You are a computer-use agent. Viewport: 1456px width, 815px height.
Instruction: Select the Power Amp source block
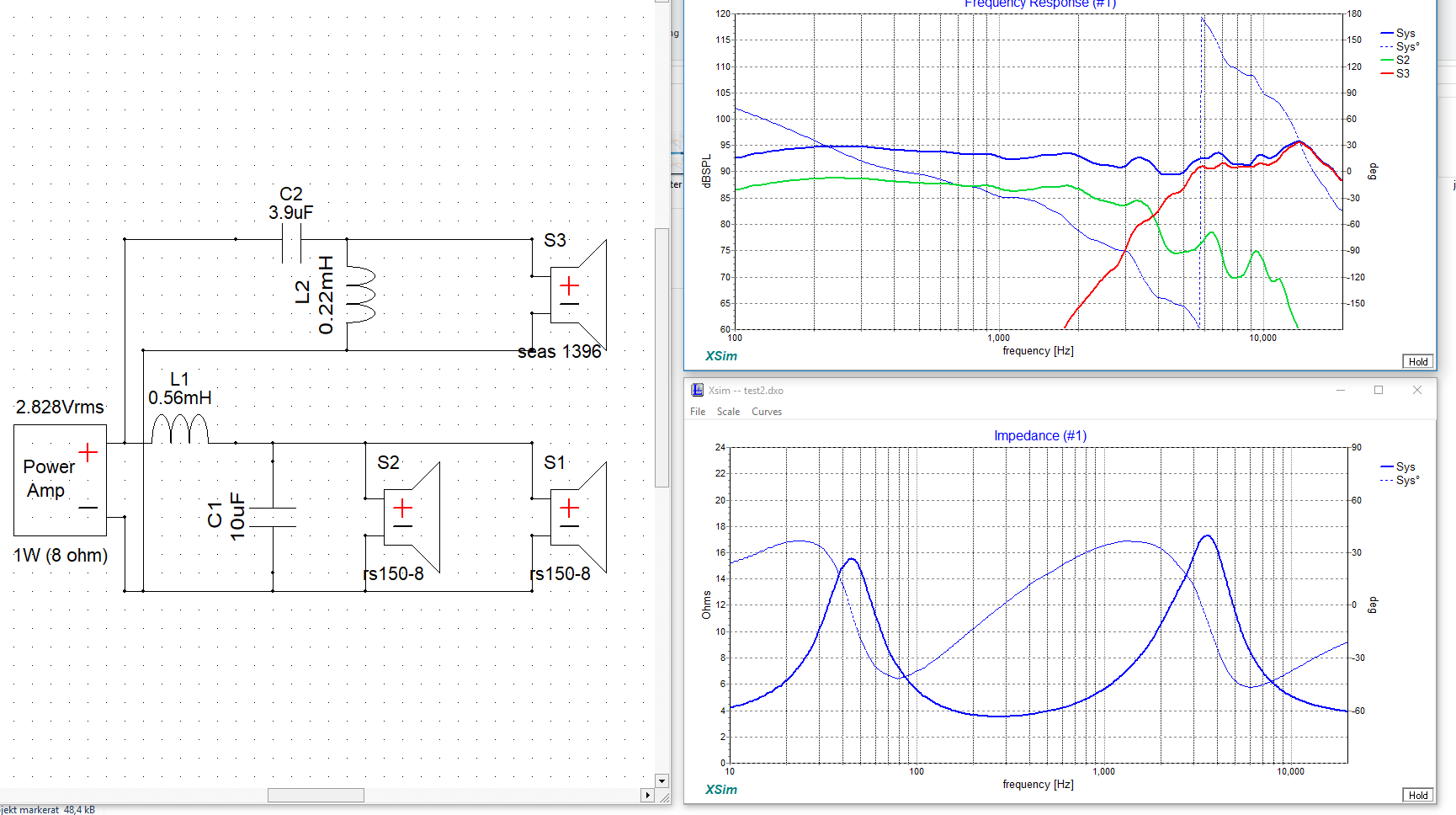click(x=60, y=480)
